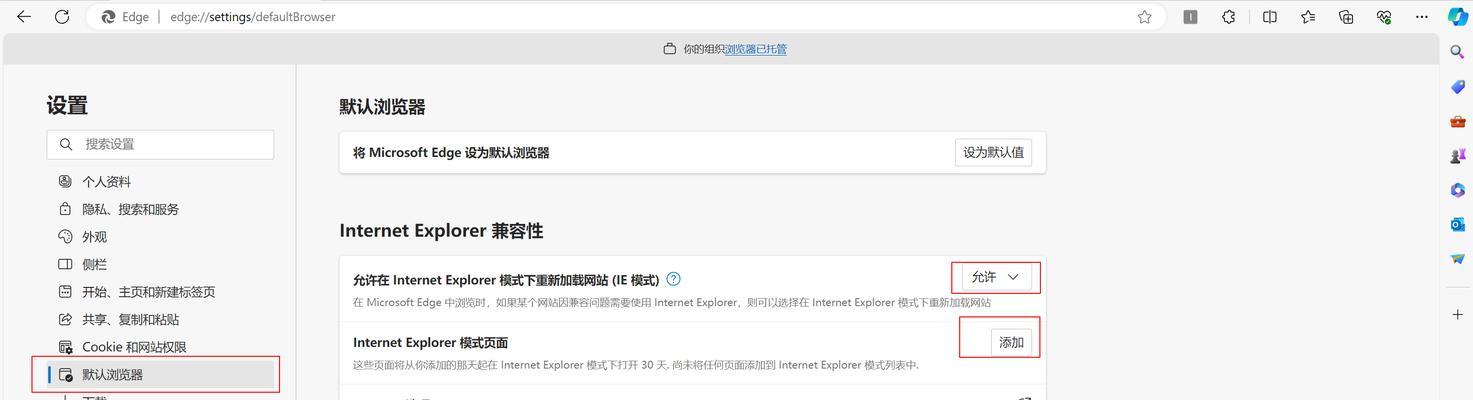Click the 默认浏览器 section heading

(x=382, y=107)
